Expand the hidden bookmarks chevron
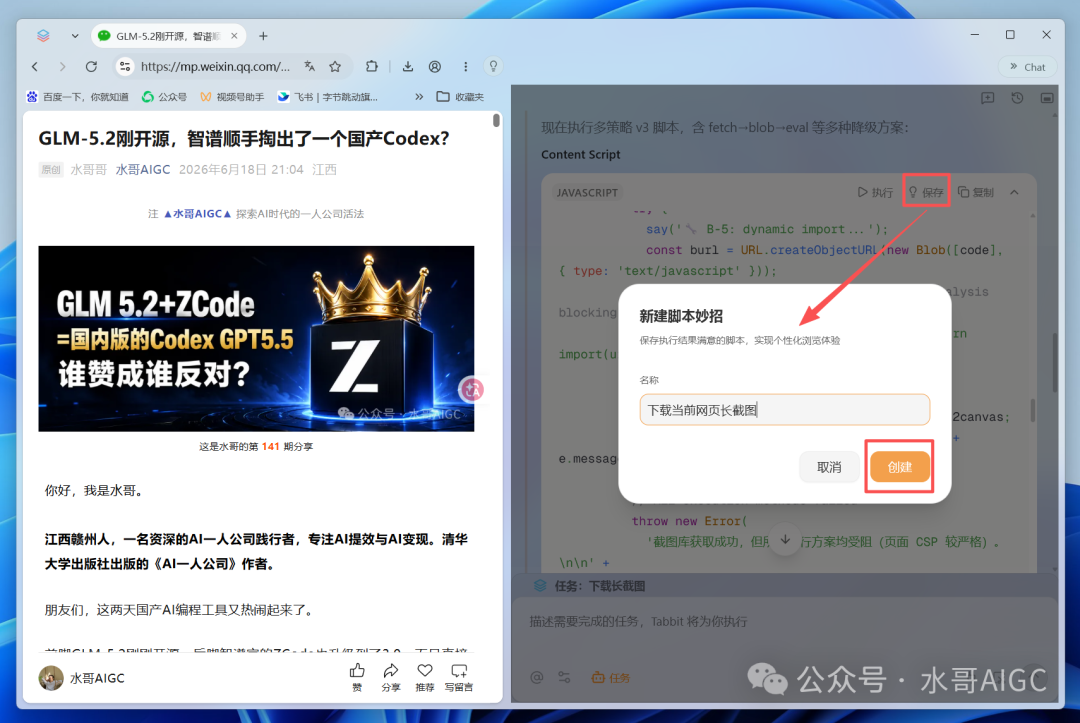Screen dimensions: 1080x723 point(419,97)
